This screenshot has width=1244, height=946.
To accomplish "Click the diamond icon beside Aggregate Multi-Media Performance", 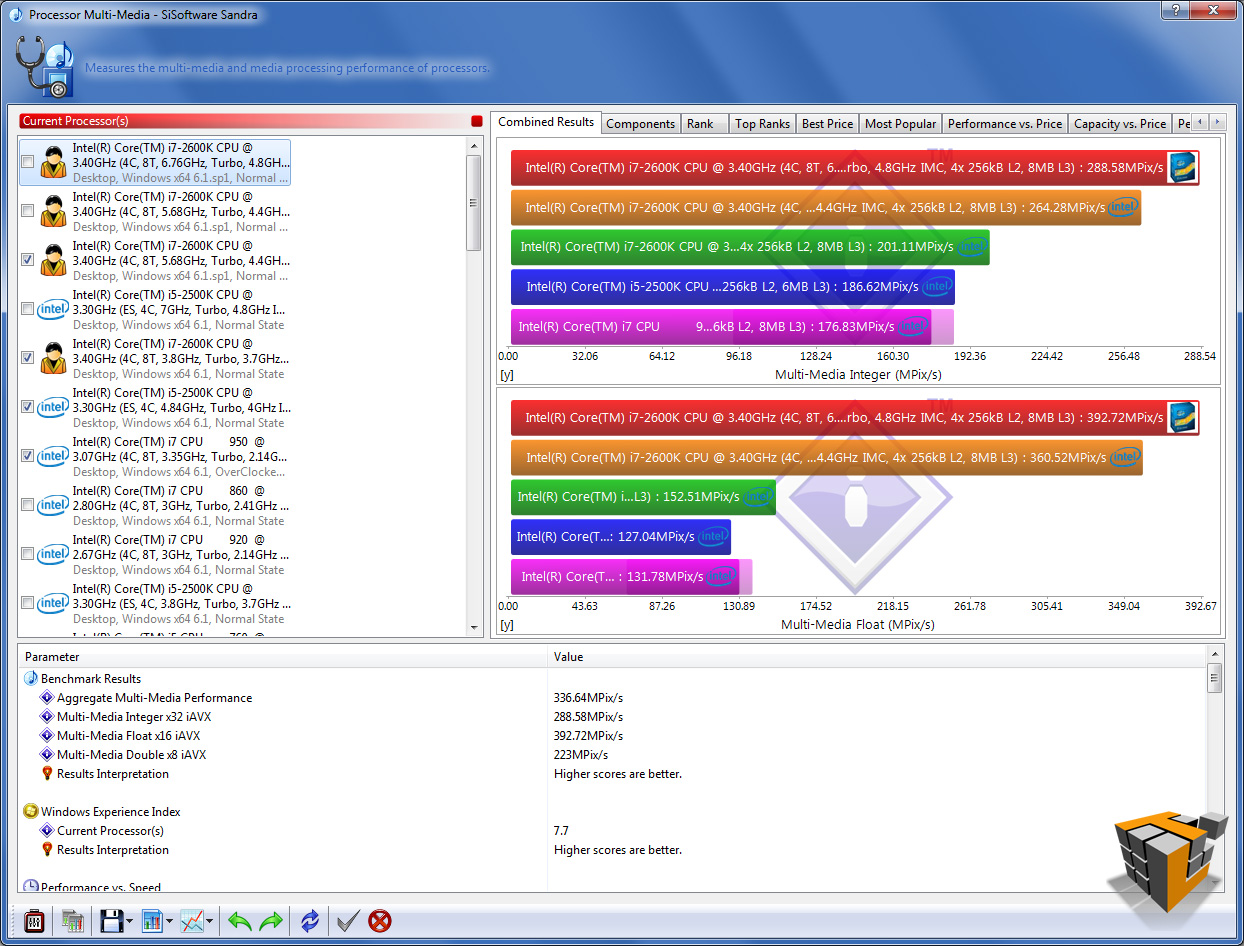I will [x=46, y=698].
